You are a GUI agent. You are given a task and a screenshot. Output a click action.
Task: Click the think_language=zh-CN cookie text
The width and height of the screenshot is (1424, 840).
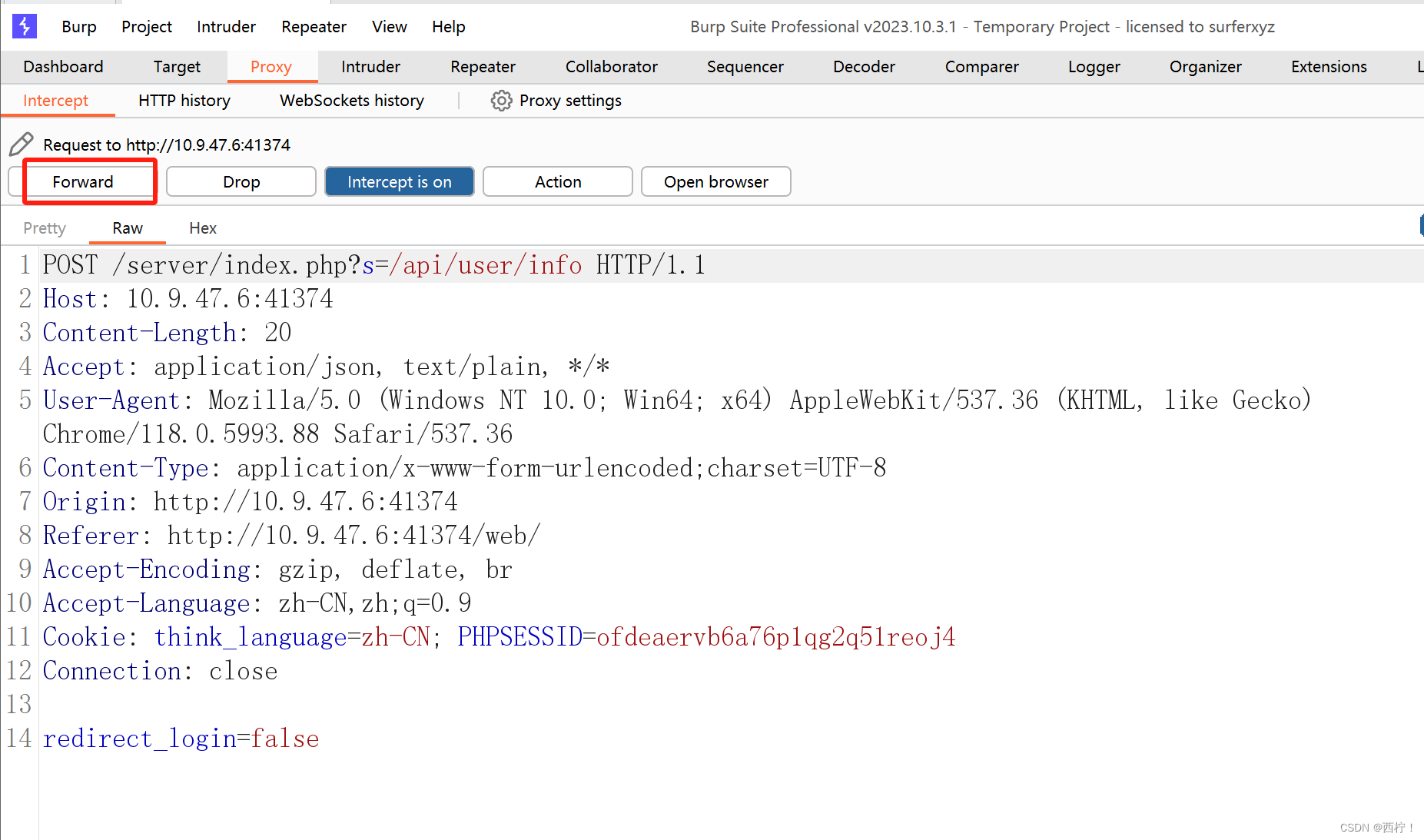coord(293,637)
